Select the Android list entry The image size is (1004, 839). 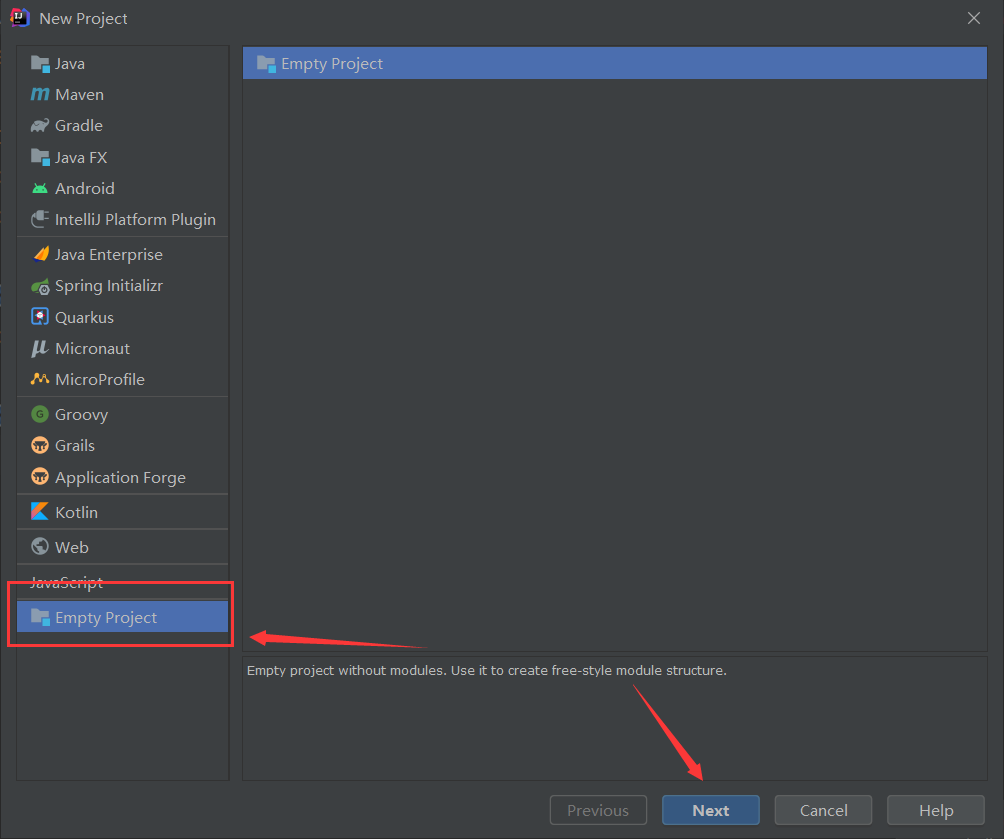point(122,188)
